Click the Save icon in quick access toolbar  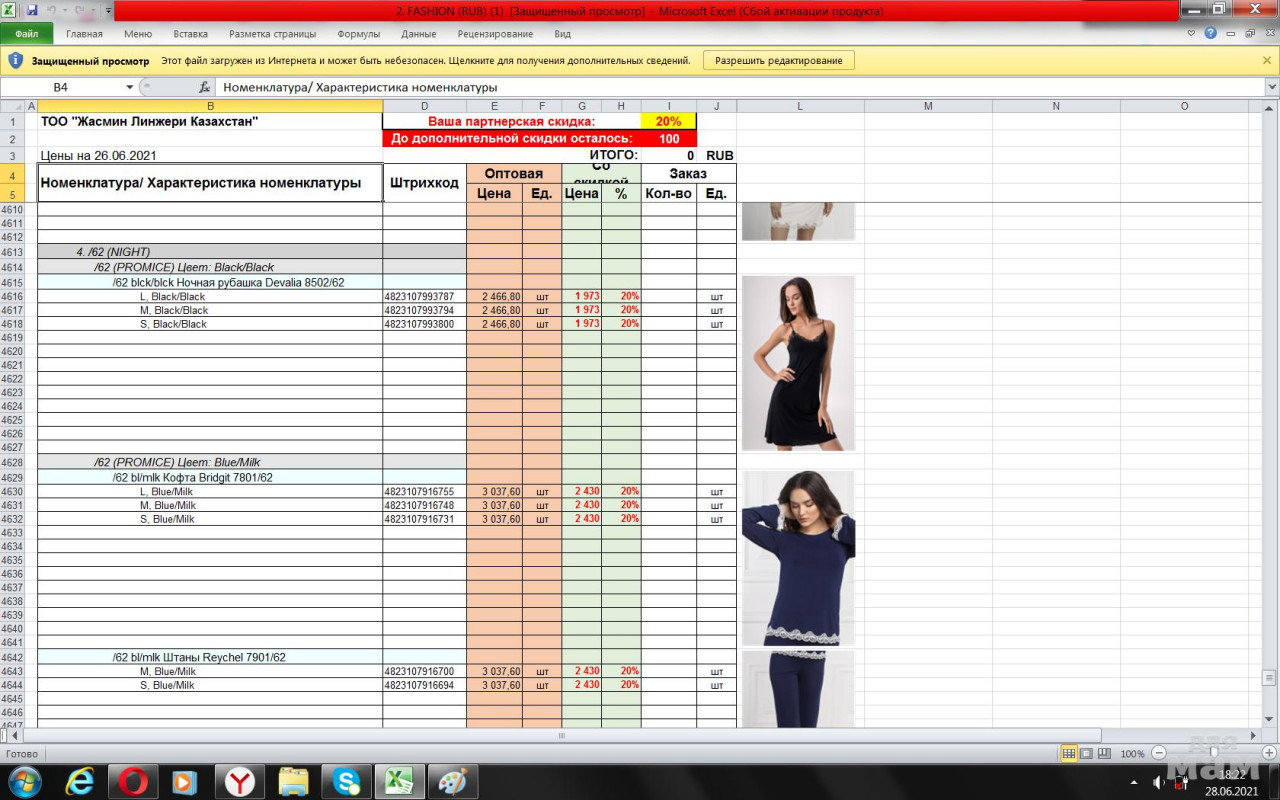(32, 10)
